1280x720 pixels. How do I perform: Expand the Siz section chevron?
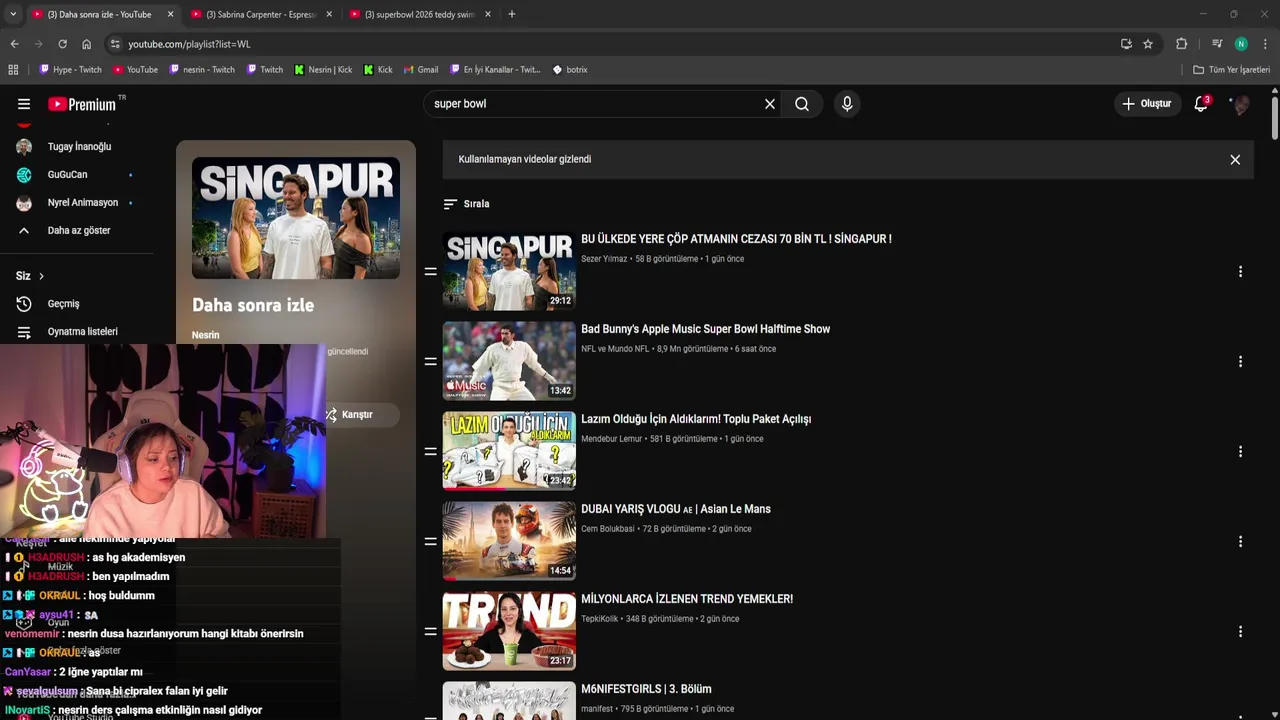(x=41, y=276)
